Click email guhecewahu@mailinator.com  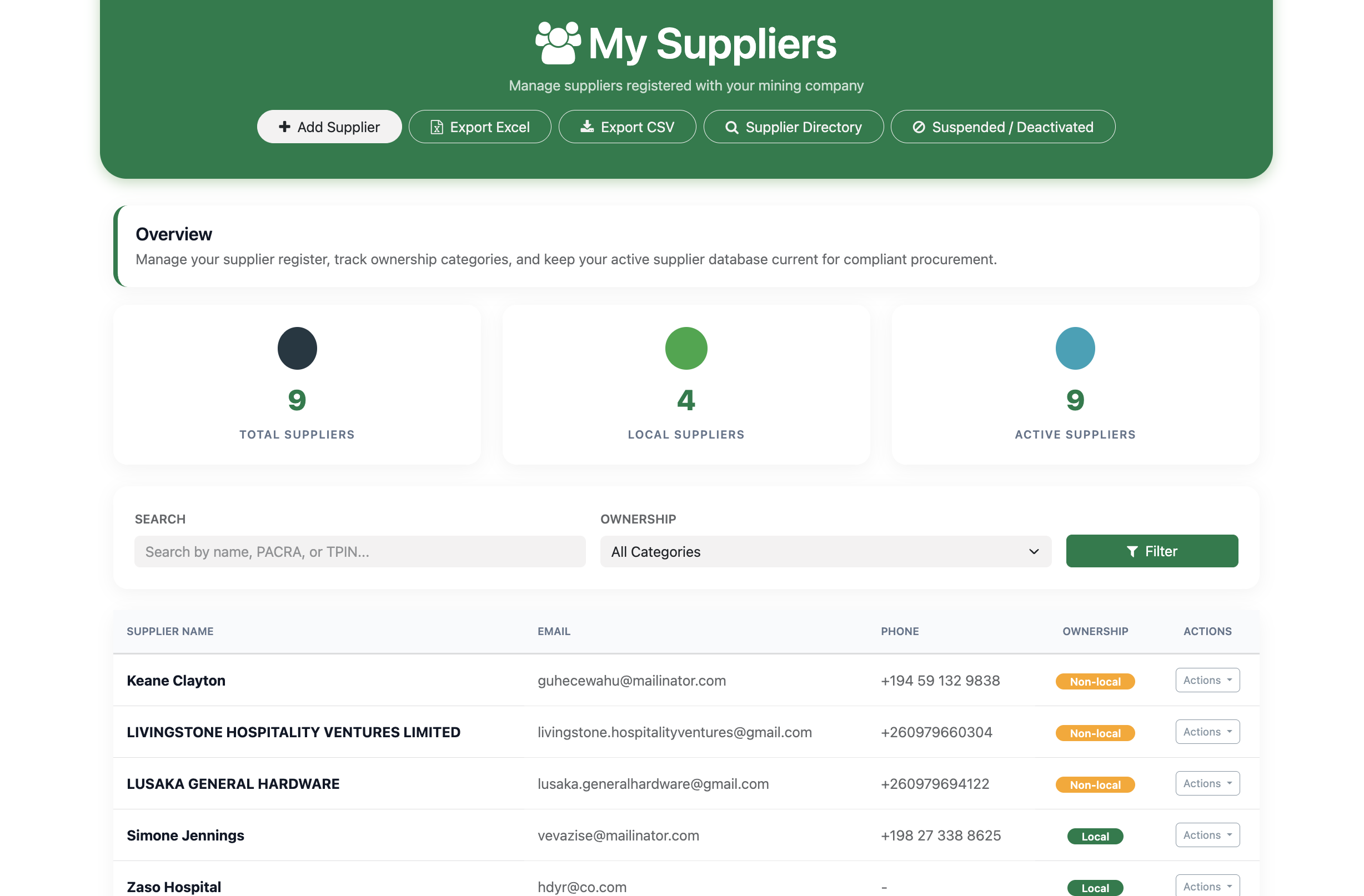(631, 680)
